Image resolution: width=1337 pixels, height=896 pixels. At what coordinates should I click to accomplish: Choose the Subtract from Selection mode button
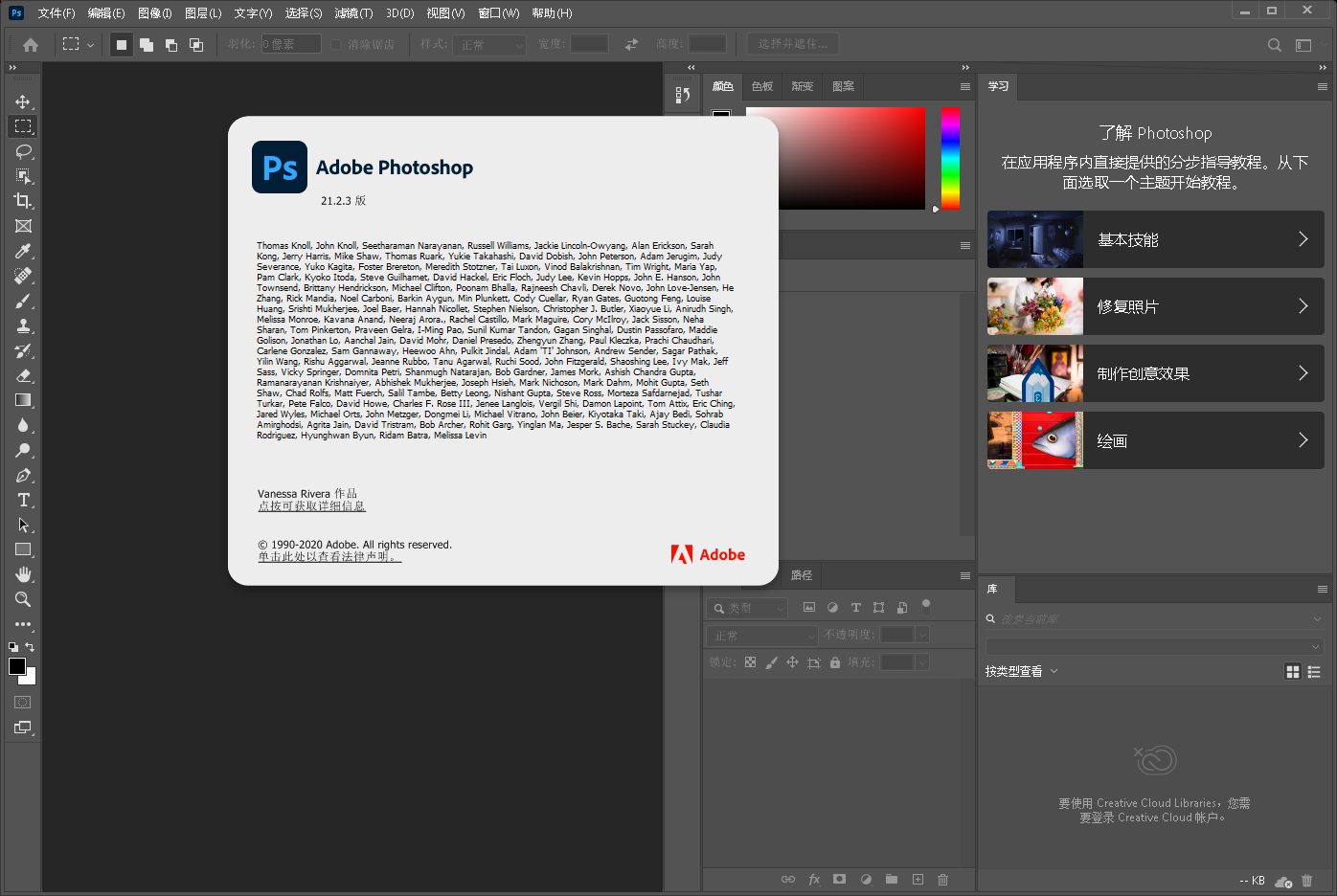(171, 44)
